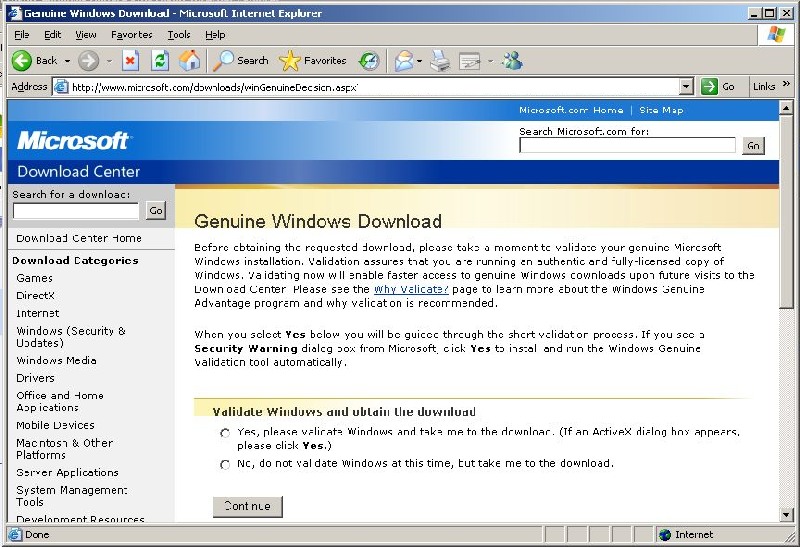Click the scroll up arrow
800x547 pixels.
tap(786, 108)
